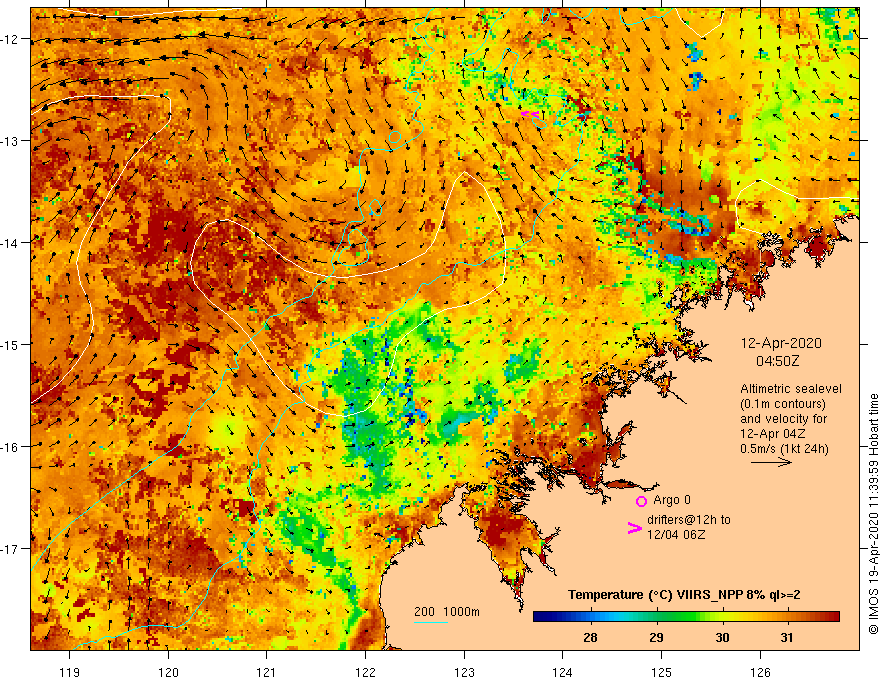Click the -15 latitude axis label
The height and width of the screenshot is (680, 880).
click(10, 344)
